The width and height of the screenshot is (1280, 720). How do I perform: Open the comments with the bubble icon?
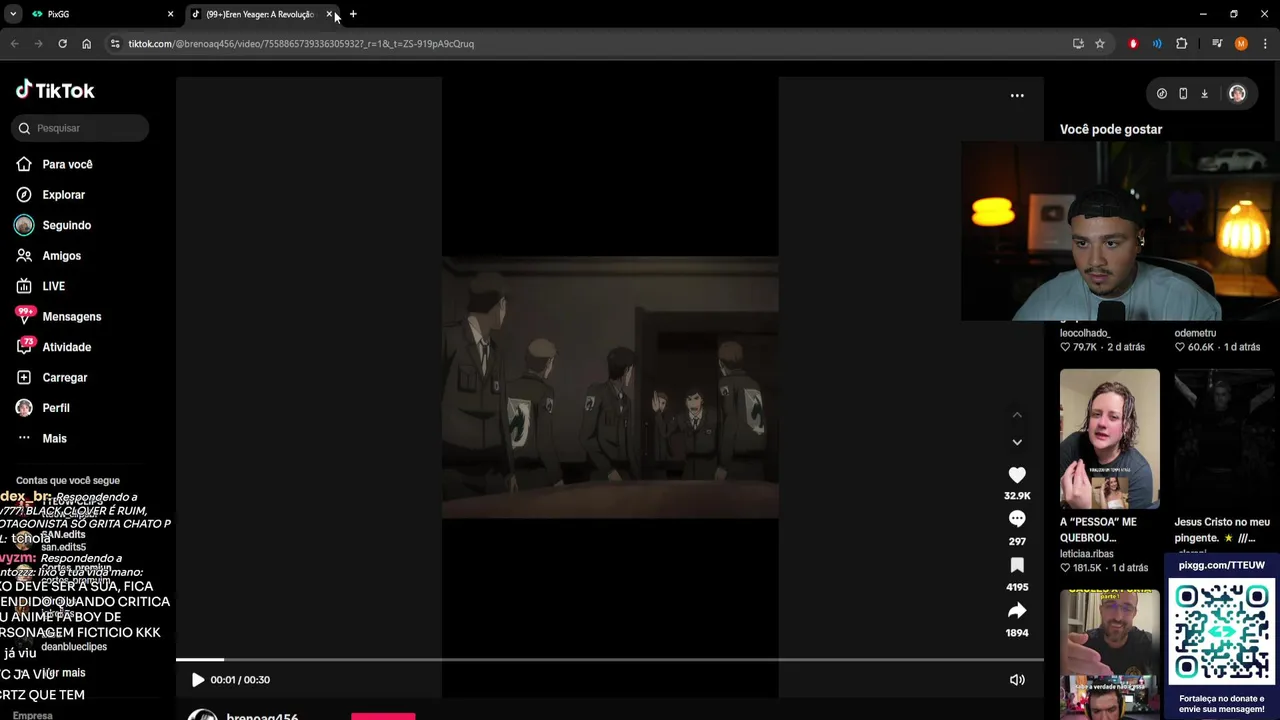pos(1017,519)
